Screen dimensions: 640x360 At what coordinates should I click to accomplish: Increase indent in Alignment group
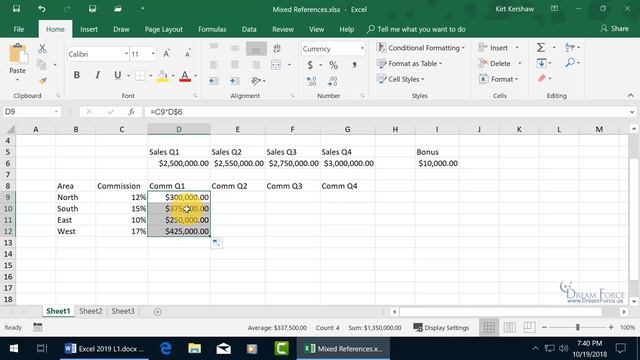point(234,81)
